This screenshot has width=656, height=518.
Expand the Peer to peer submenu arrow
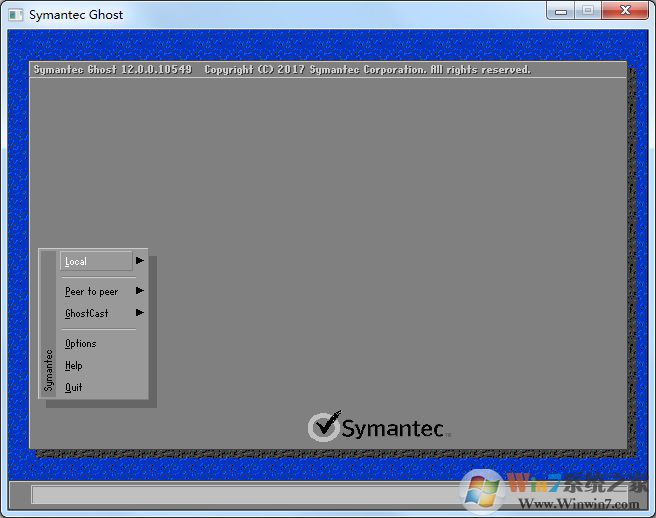[140, 291]
